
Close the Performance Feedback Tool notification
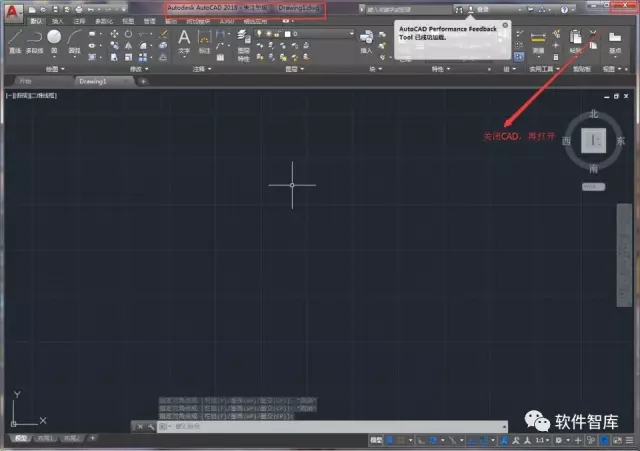505,25
